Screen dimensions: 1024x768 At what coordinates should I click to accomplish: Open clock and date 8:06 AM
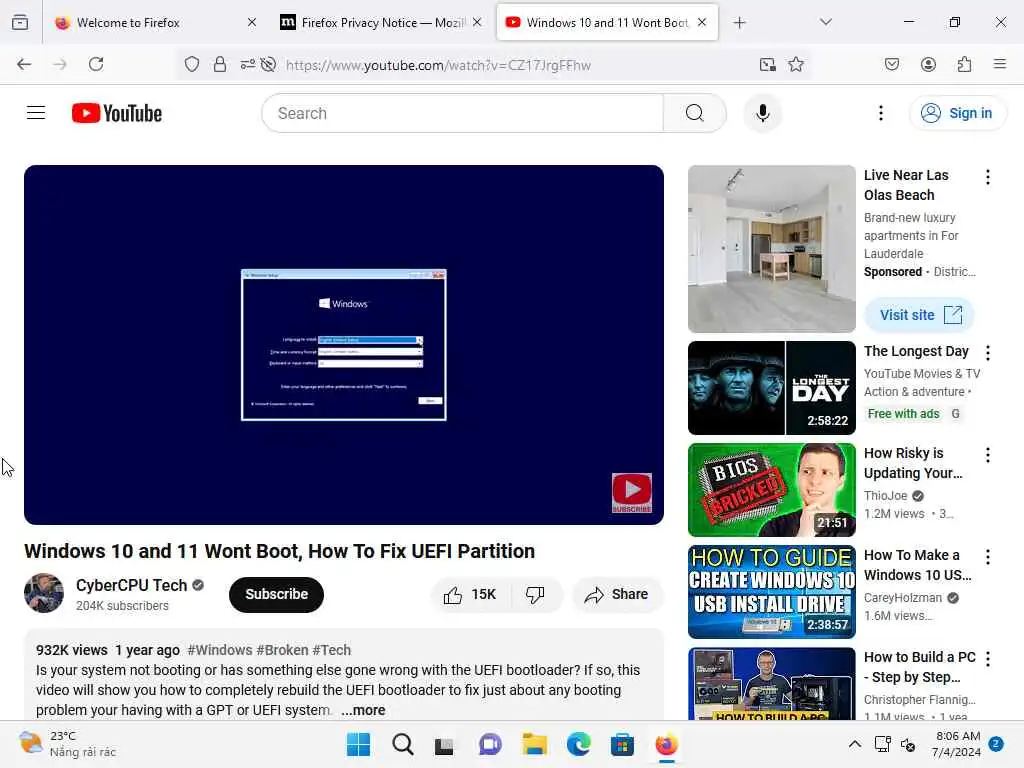[x=955, y=744]
